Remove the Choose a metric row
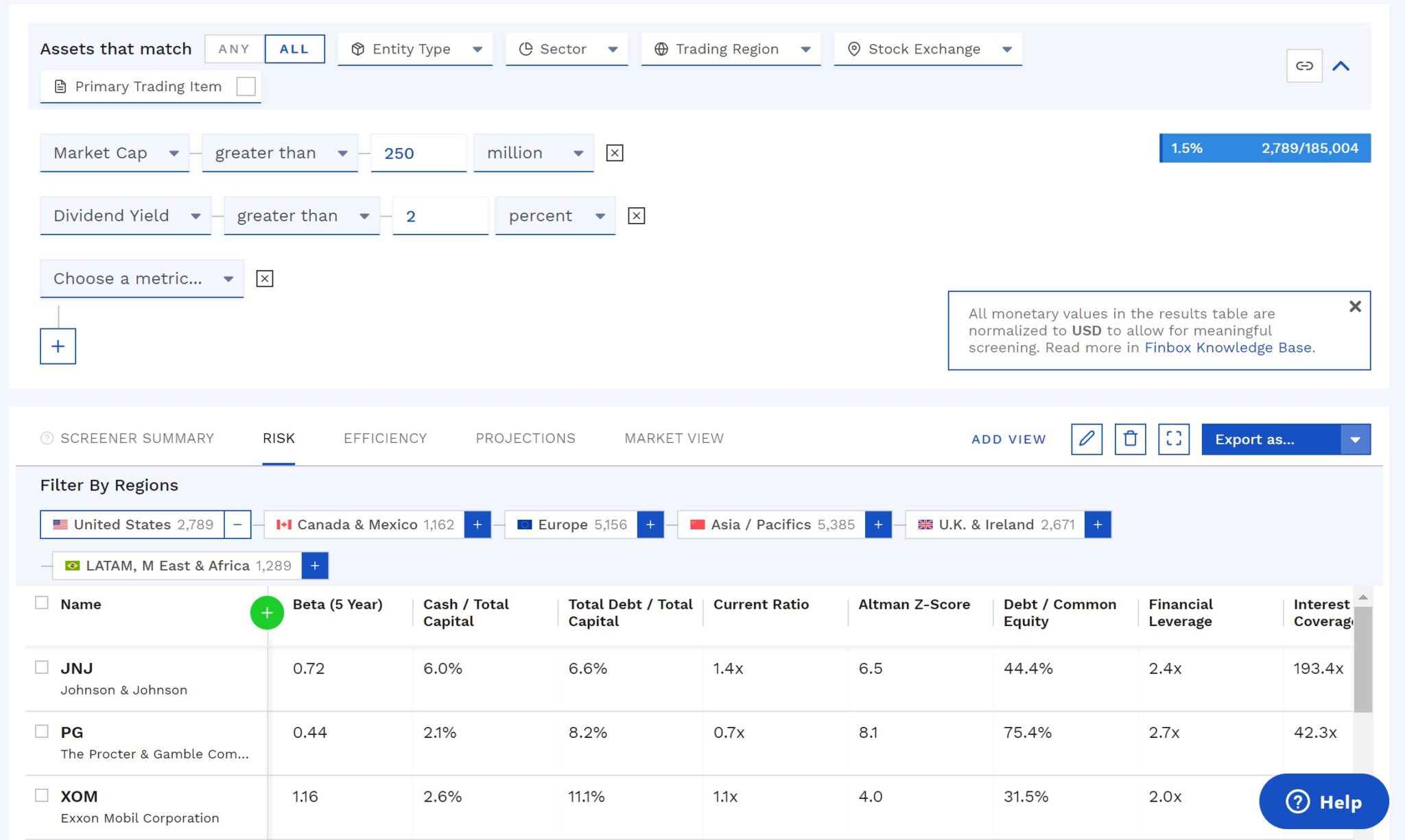 pyautogui.click(x=264, y=278)
